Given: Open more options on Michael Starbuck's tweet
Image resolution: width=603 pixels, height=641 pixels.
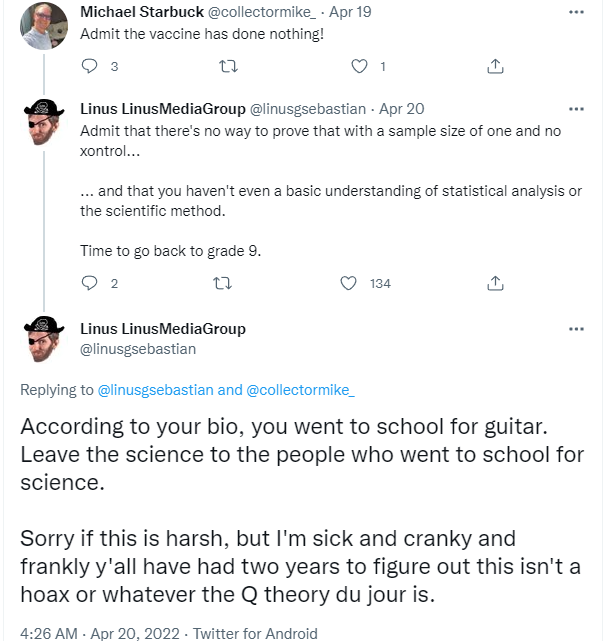Looking at the screenshot, I should [576, 12].
